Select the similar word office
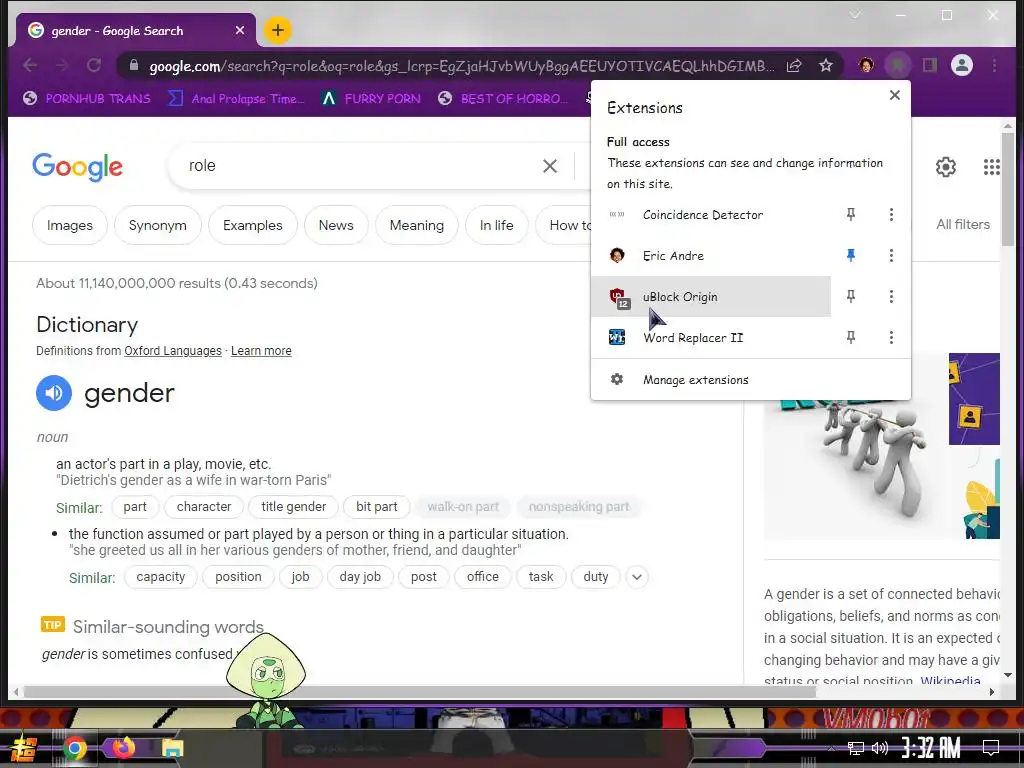 (483, 577)
